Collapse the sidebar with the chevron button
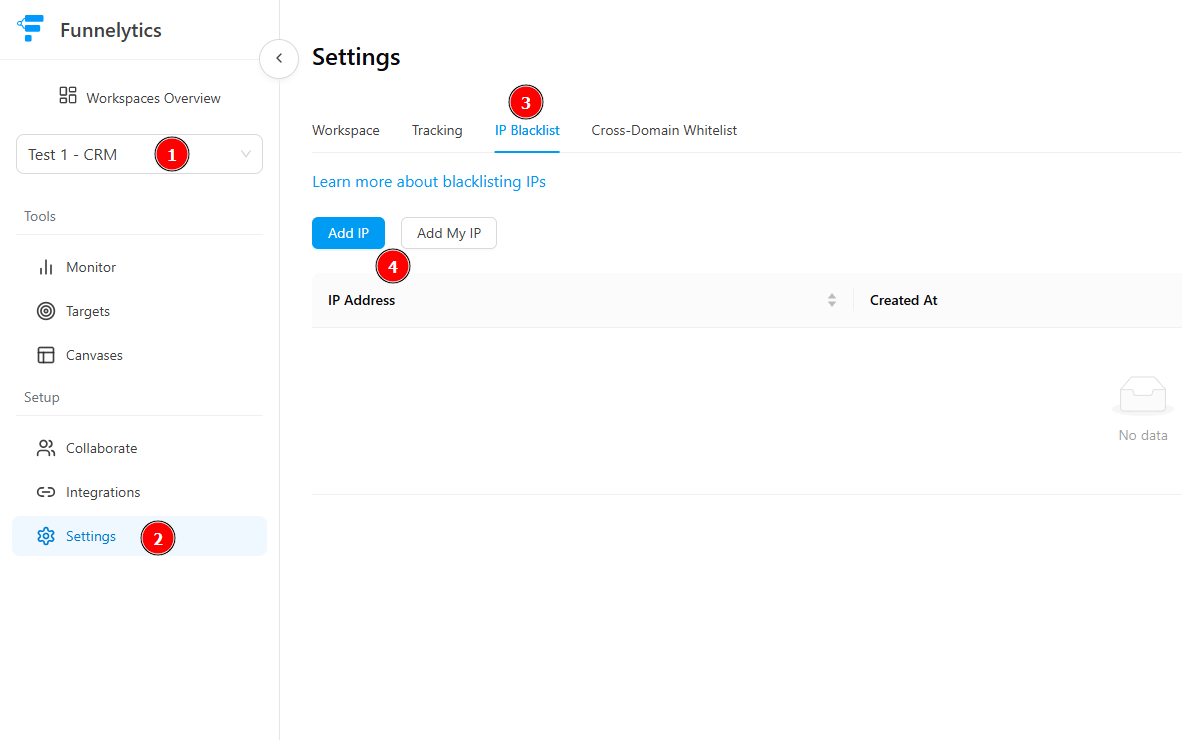 (x=279, y=58)
